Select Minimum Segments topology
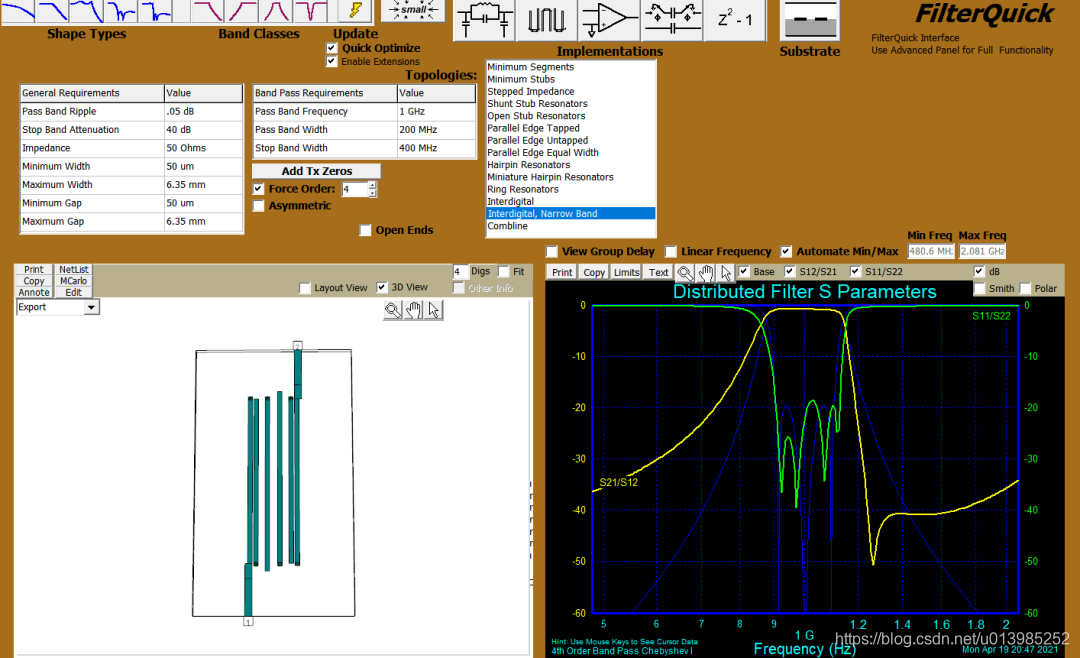Viewport: 1080px width, 658px height. [530, 67]
